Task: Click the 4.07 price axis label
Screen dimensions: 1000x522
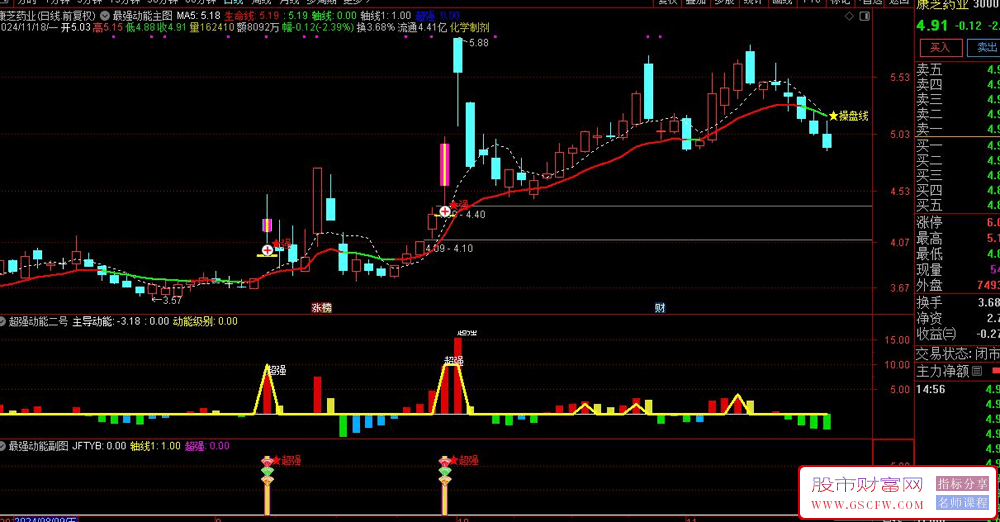Action: point(900,242)
